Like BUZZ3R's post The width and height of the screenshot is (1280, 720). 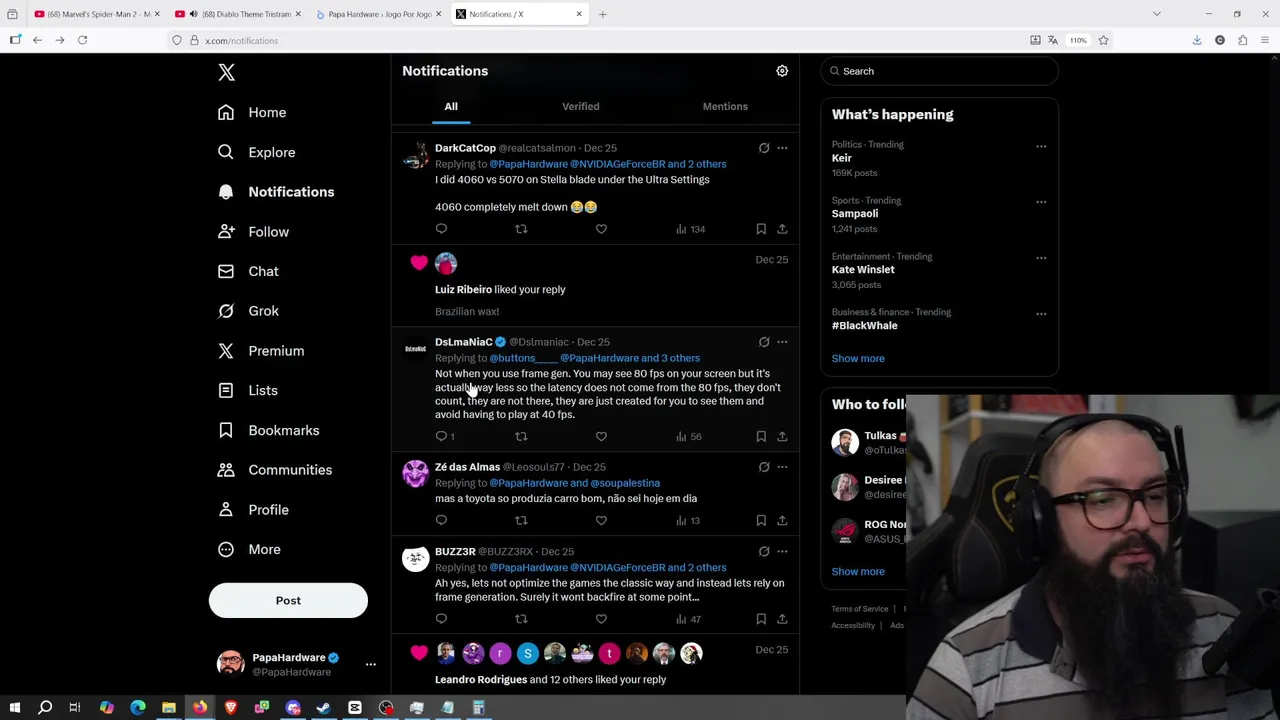click(x=601, y=619)
